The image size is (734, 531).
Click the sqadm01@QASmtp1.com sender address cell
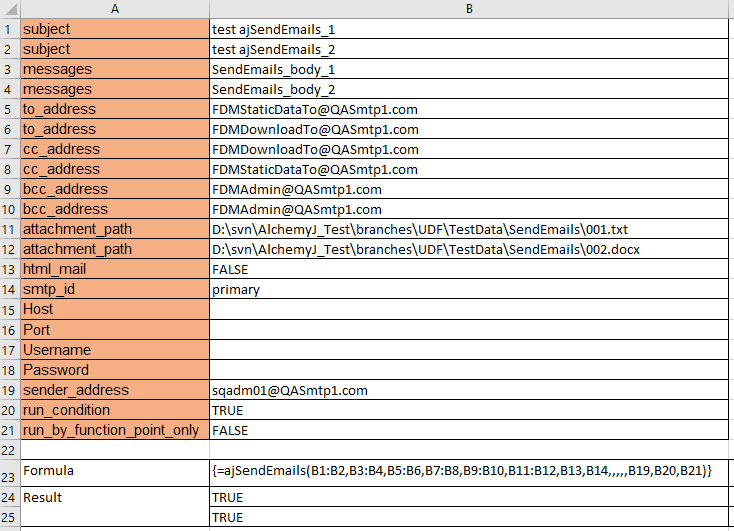point(470,390)
